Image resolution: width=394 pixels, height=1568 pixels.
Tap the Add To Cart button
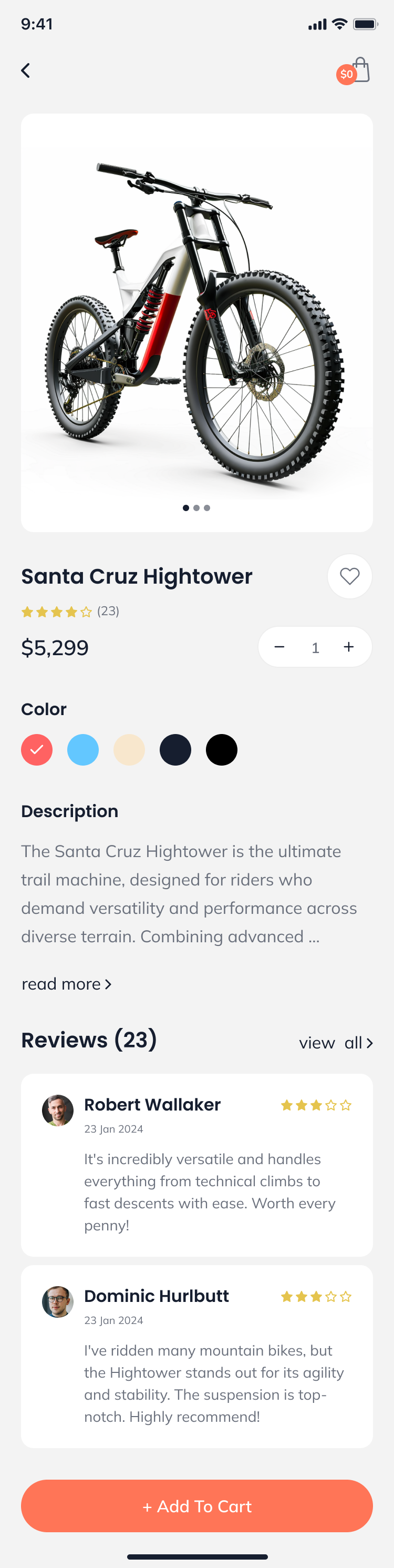[x=197, y=1506]
